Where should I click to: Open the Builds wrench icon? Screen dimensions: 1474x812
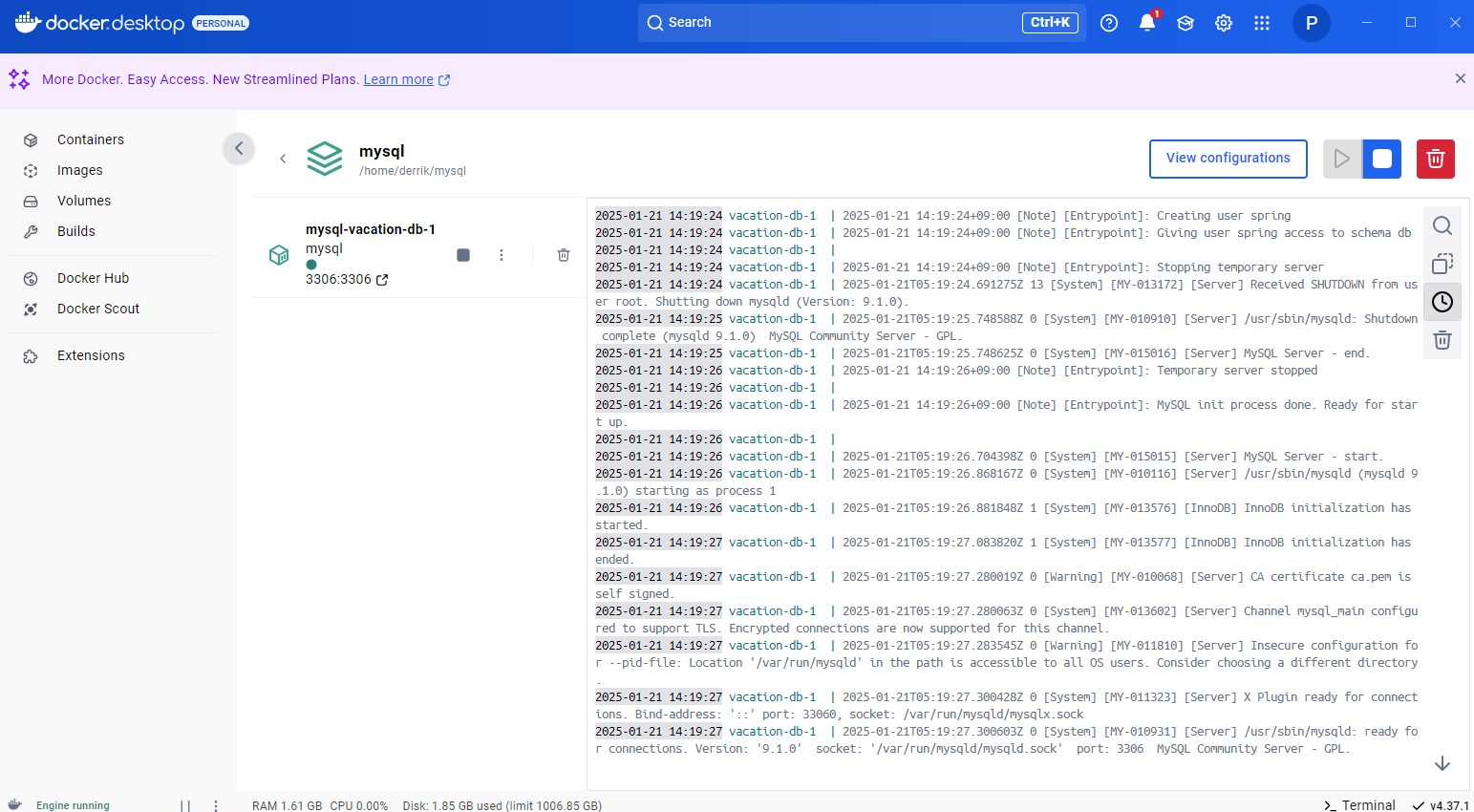click(31, 231)
